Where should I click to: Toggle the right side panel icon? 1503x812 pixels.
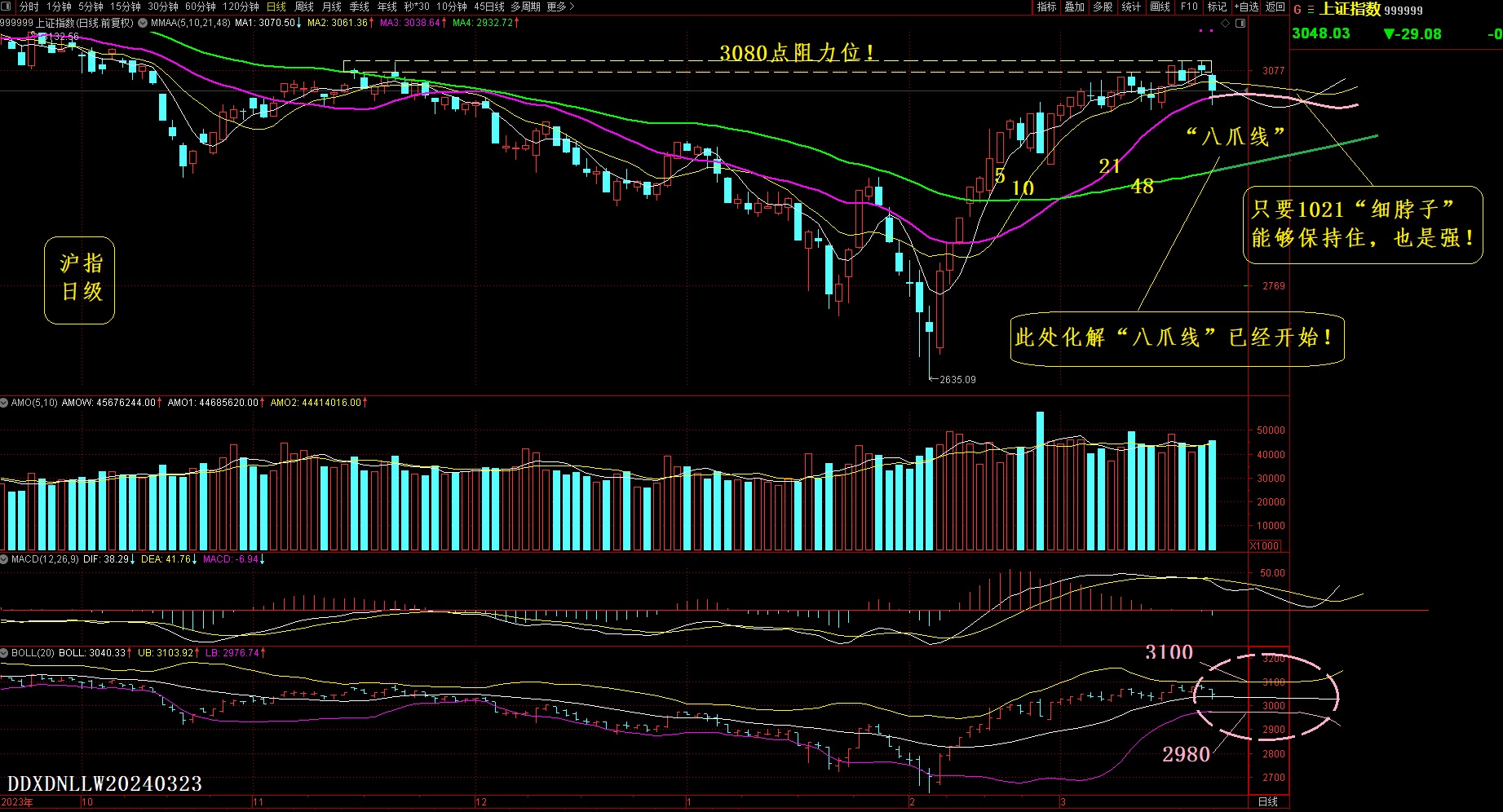1240,23
